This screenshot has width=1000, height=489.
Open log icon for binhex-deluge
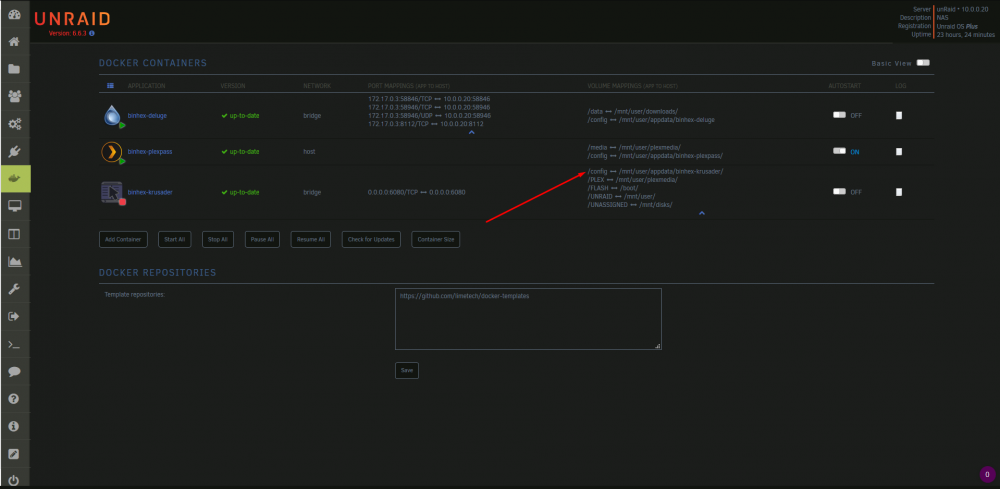(x=899, y=115)
